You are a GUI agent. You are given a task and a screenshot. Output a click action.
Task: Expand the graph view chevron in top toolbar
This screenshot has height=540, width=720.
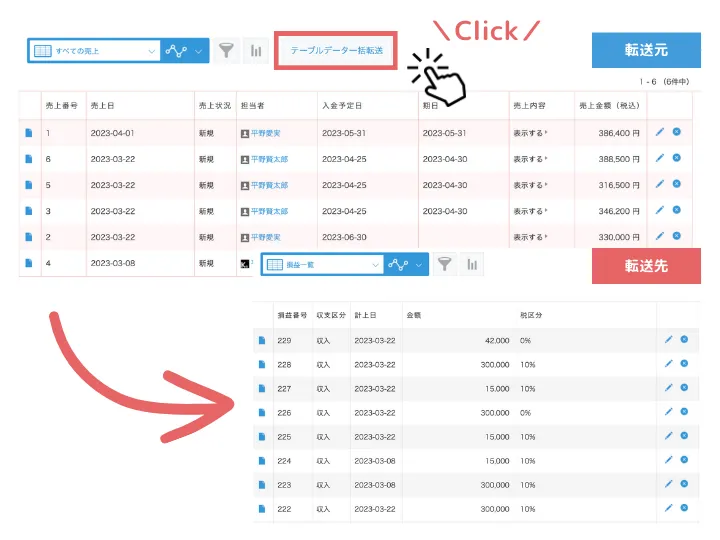pyautogui.click(x=198, y=51)
